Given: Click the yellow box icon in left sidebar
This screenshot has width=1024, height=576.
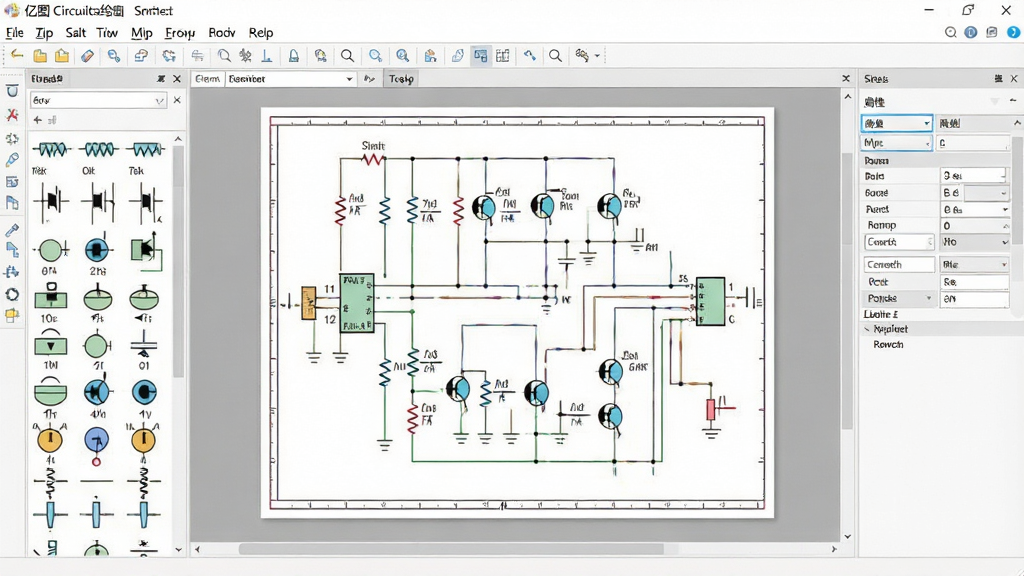Looking at the screenshot, I should pyautogui.click(x=12, y=315).
